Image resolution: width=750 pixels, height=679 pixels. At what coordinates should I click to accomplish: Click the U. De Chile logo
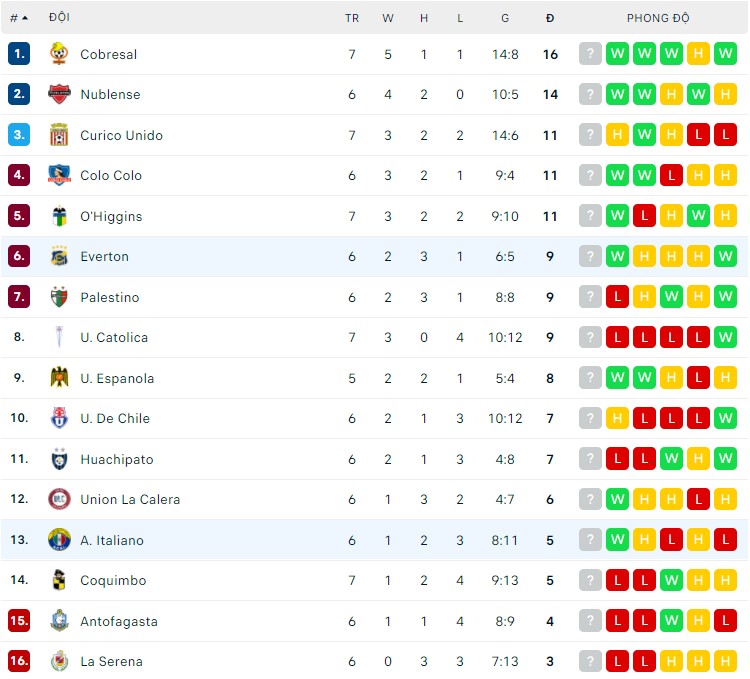tap(59, 418)
